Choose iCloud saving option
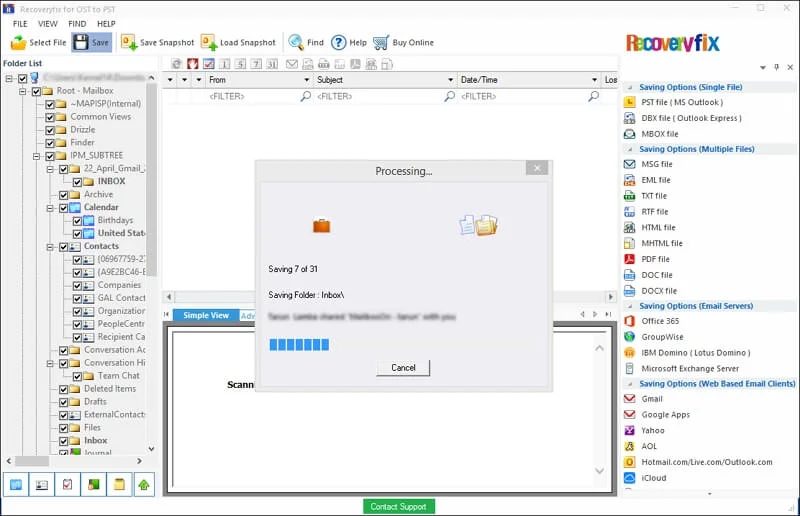This screenshot has width=800, height=516. (646, 478)
